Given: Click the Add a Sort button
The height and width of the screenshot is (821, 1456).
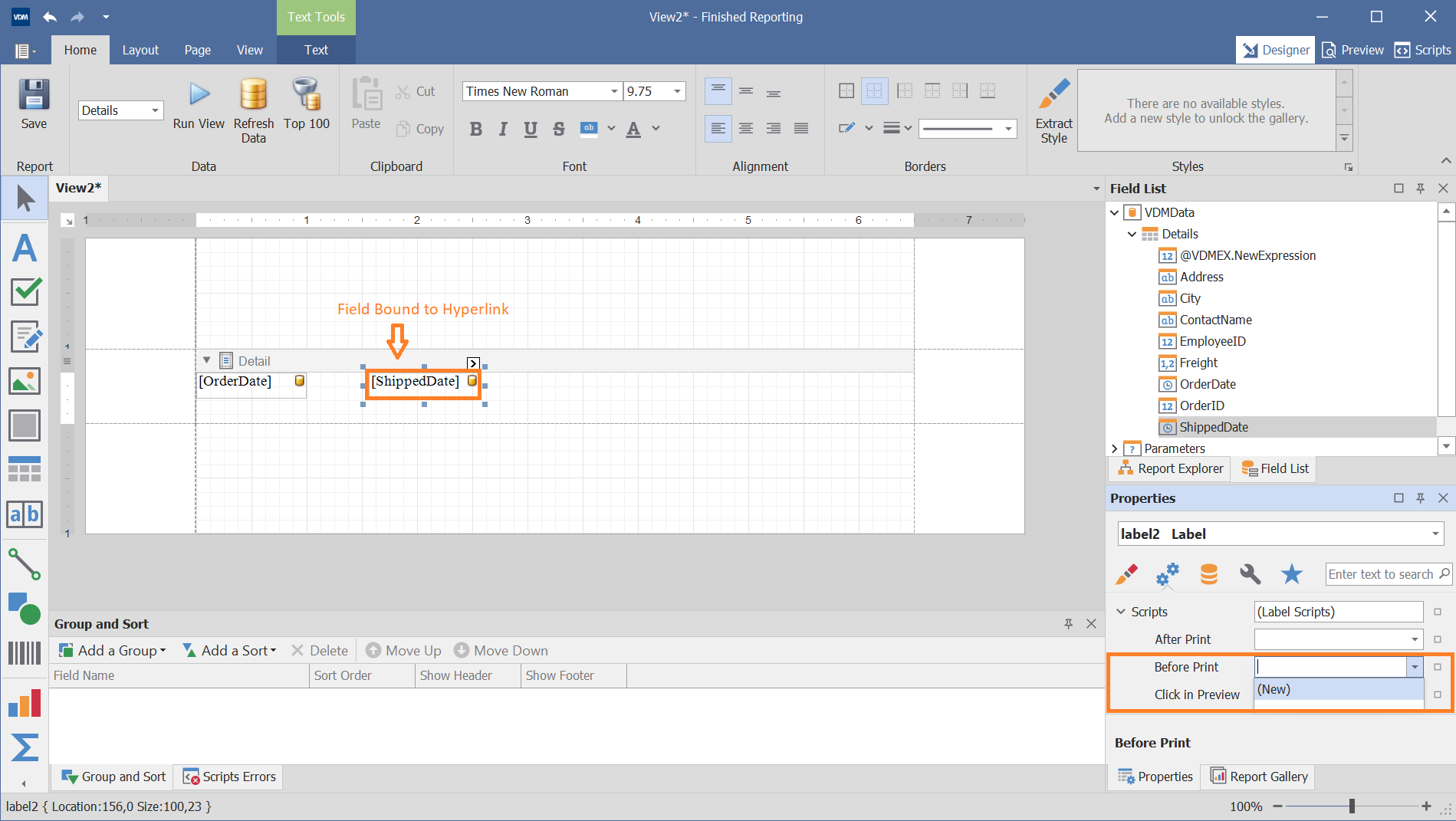Looking at the screenshot, I should [229, 650].
